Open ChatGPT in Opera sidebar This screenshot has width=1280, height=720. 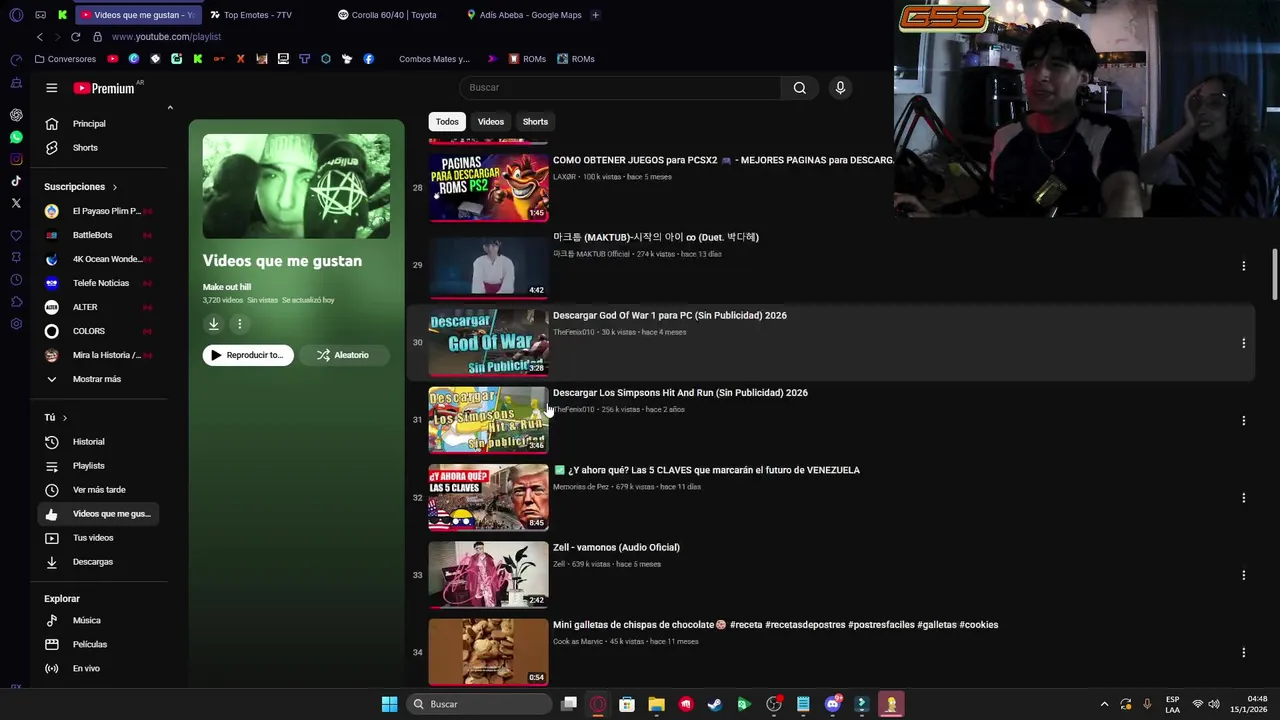16,115
